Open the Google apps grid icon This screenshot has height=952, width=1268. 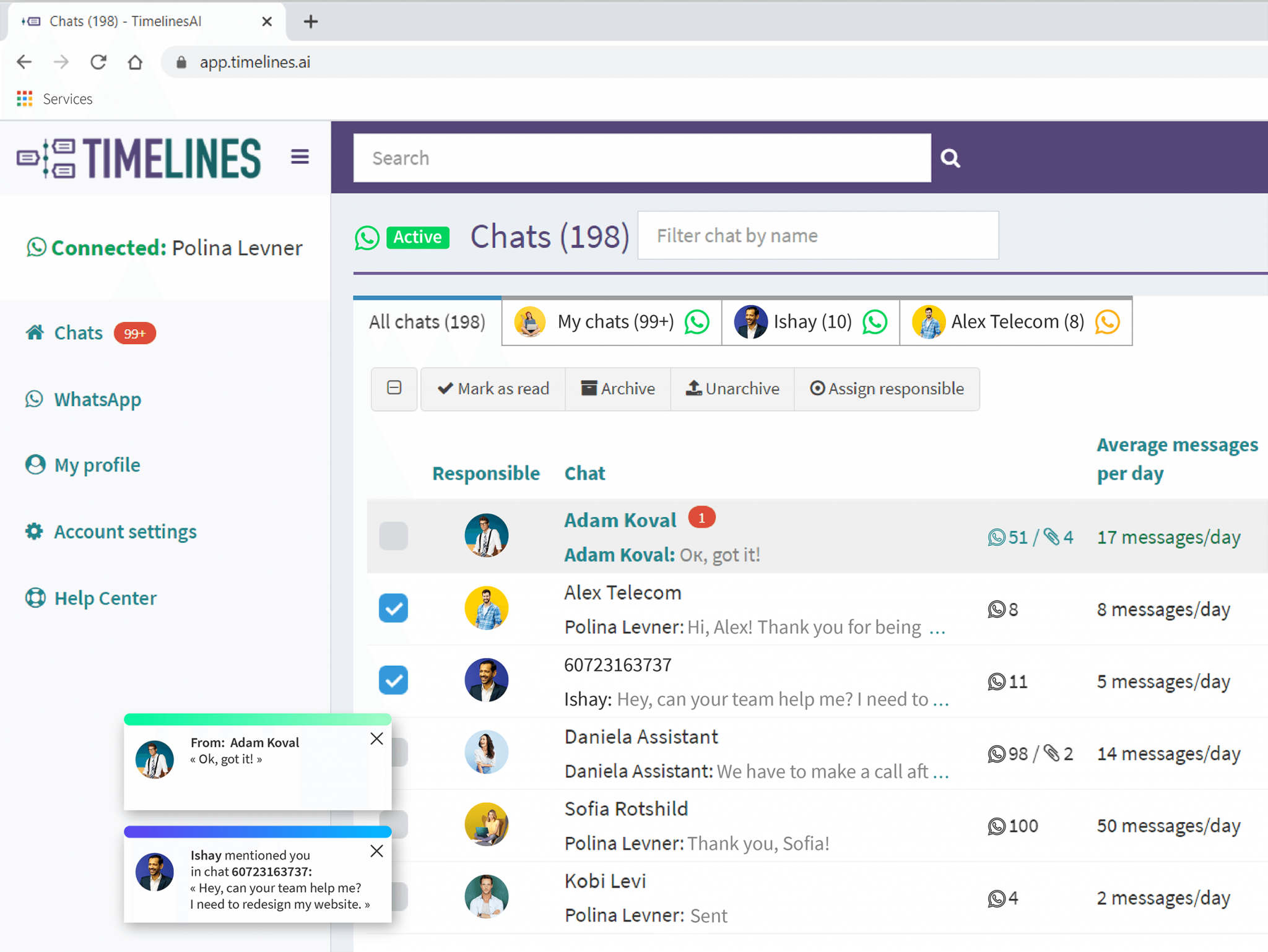click(25, 99)
